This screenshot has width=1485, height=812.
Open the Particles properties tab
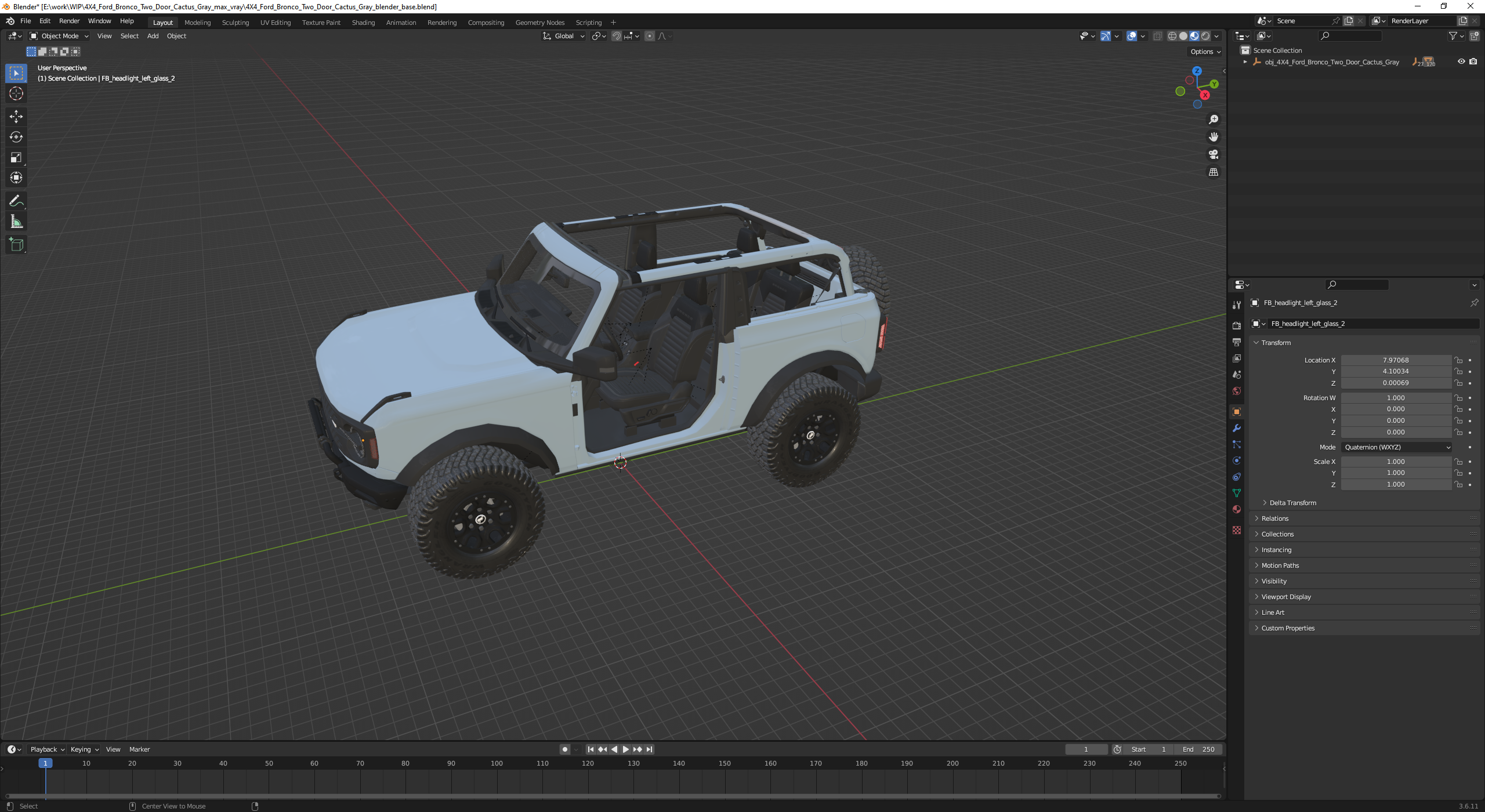pyautogui.click(x=1237, y=444)
